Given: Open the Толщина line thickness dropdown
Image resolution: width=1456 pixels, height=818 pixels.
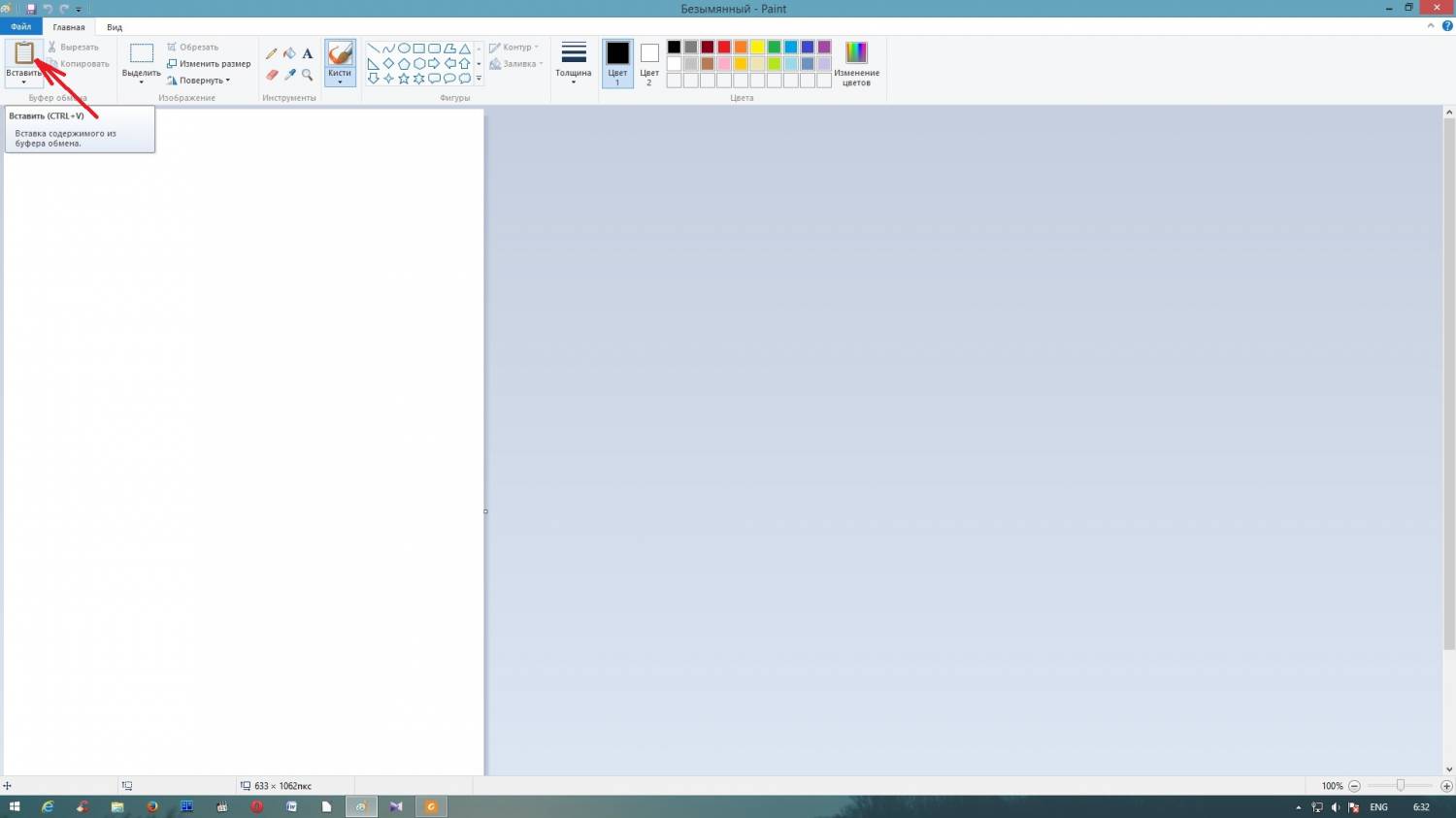Looking at the screenshot, I should tap(573, 63).
